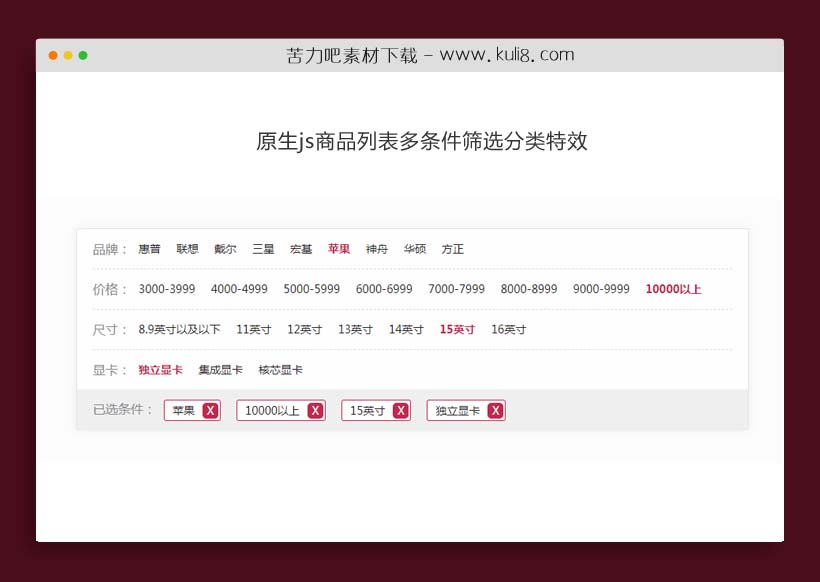Toggle the 集成显卡 graphics option
This screenshot has width=820, height=582.
coord(220,369)
